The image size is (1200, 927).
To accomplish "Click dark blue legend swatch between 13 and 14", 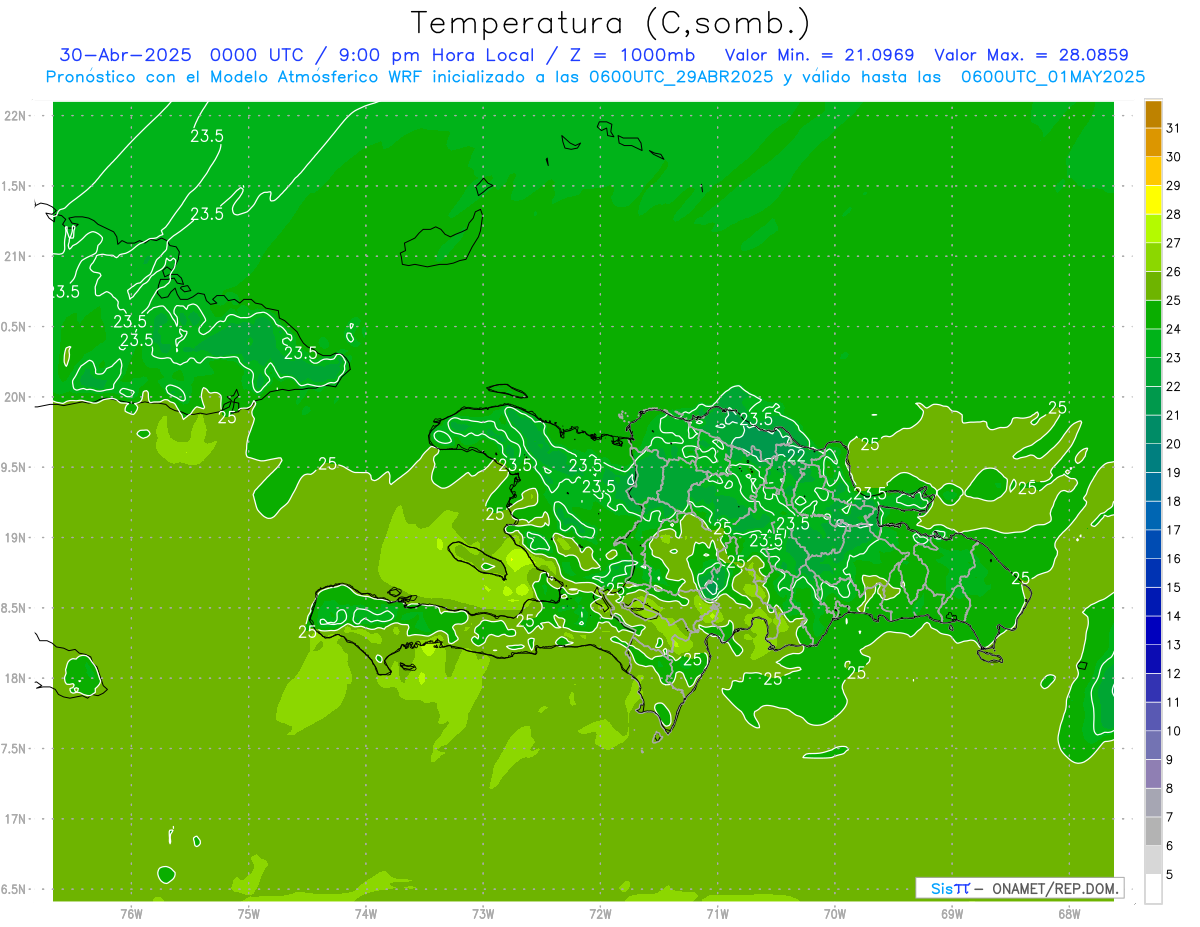I will (1153, 630).
